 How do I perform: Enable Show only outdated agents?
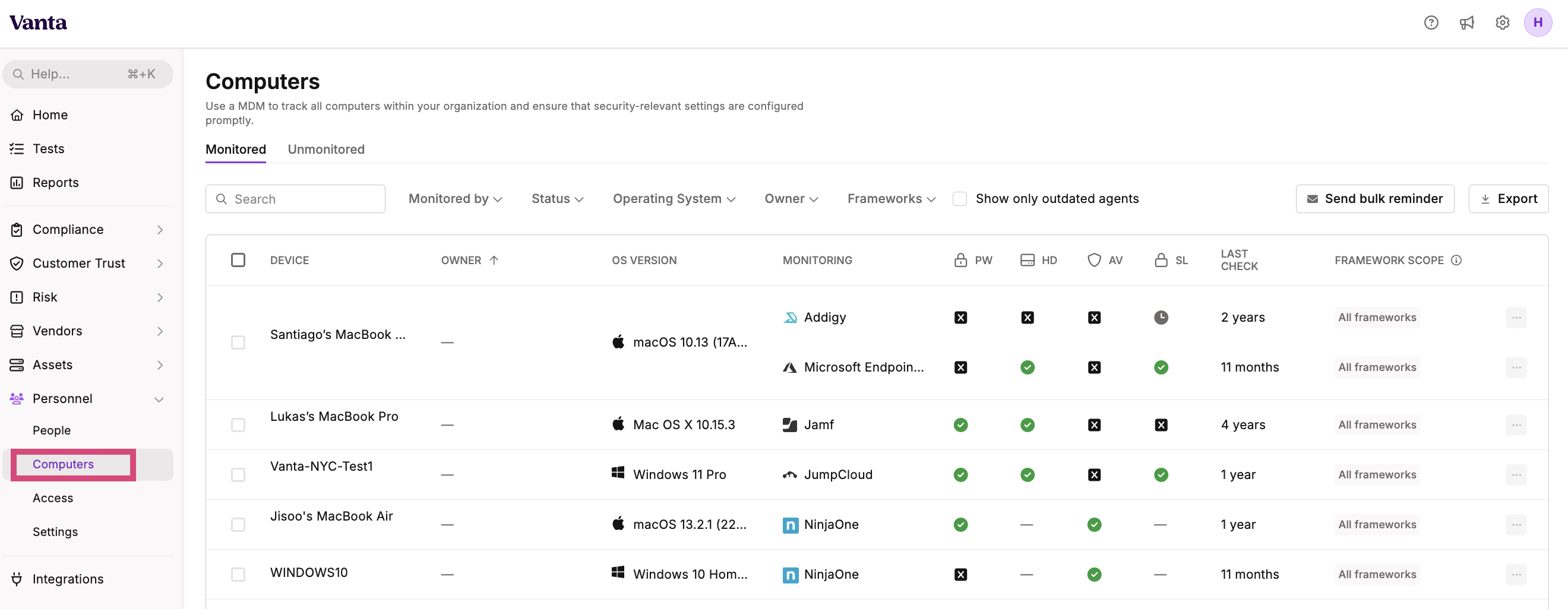click(x=959, y=199)
